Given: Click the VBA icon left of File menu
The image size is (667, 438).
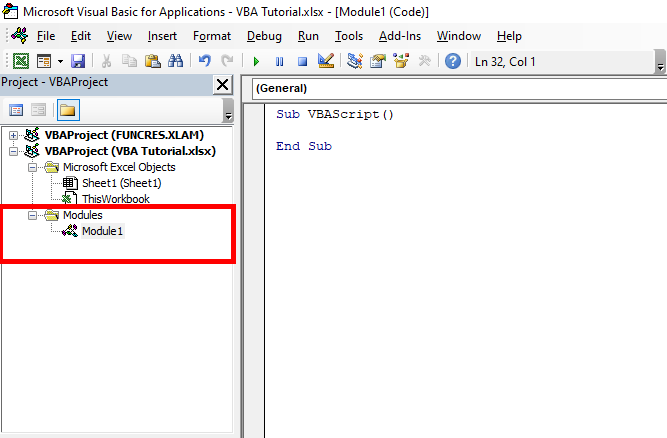Looking at the screenshot, I should pos(20,36).
